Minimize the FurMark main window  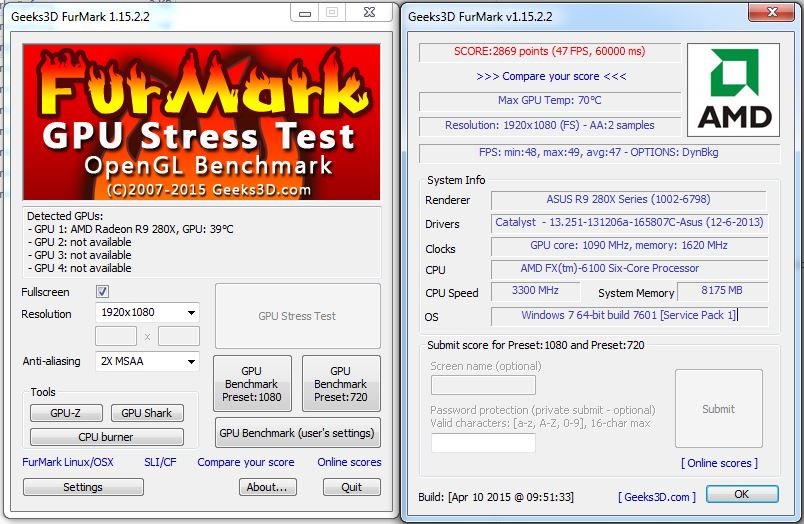pos(305,13)
